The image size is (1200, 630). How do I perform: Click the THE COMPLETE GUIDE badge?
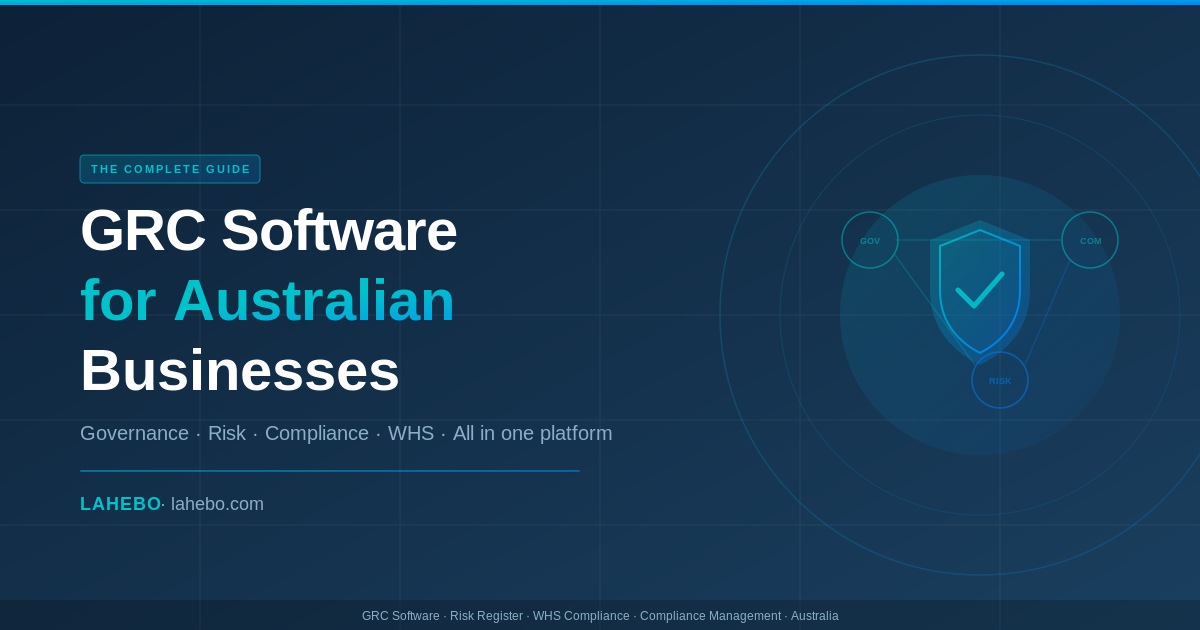(x=170, y=169)
